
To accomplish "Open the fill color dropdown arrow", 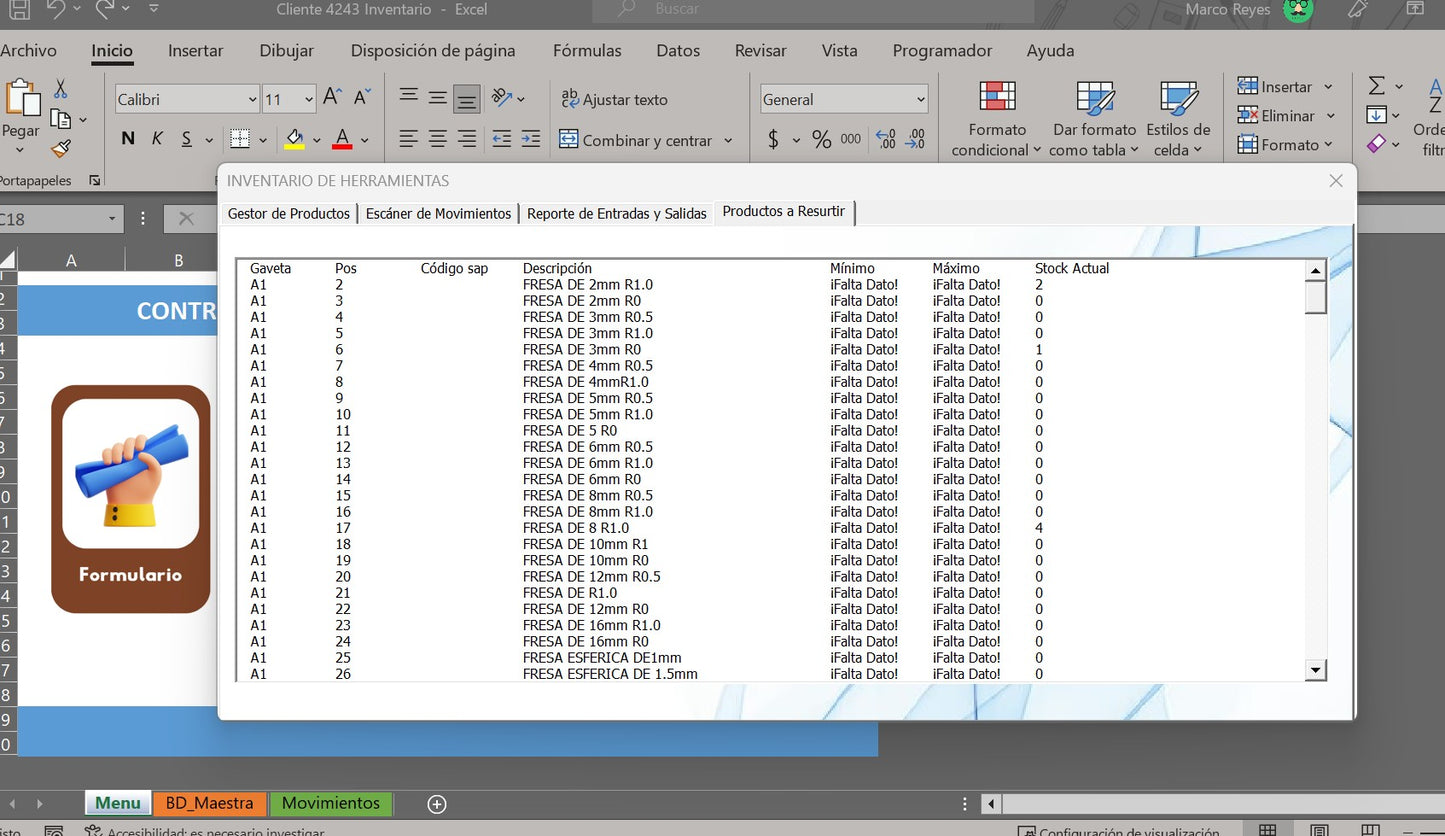I will click(317, 141).
